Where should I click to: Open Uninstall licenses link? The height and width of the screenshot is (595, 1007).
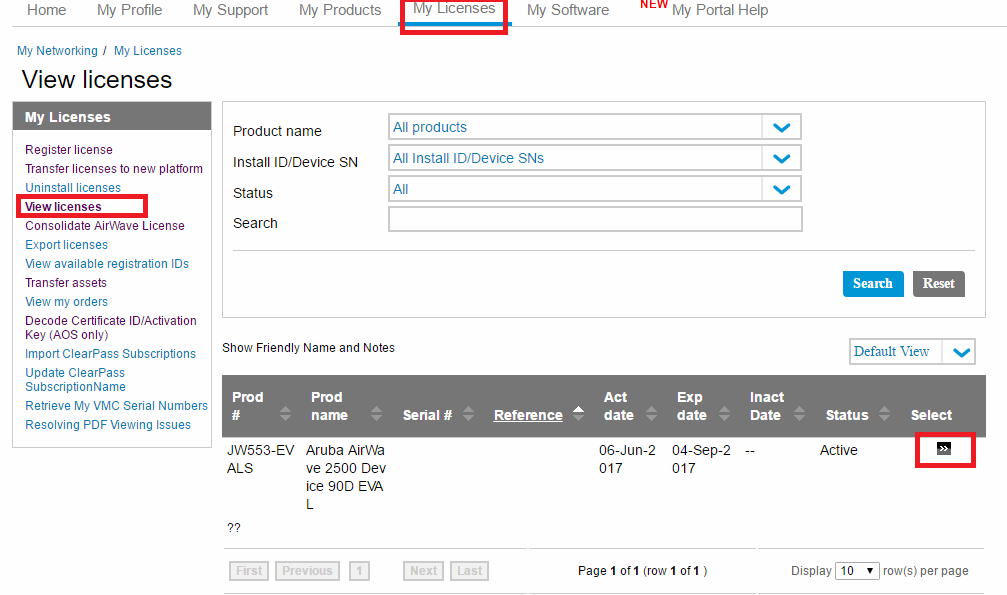[73, 188]
